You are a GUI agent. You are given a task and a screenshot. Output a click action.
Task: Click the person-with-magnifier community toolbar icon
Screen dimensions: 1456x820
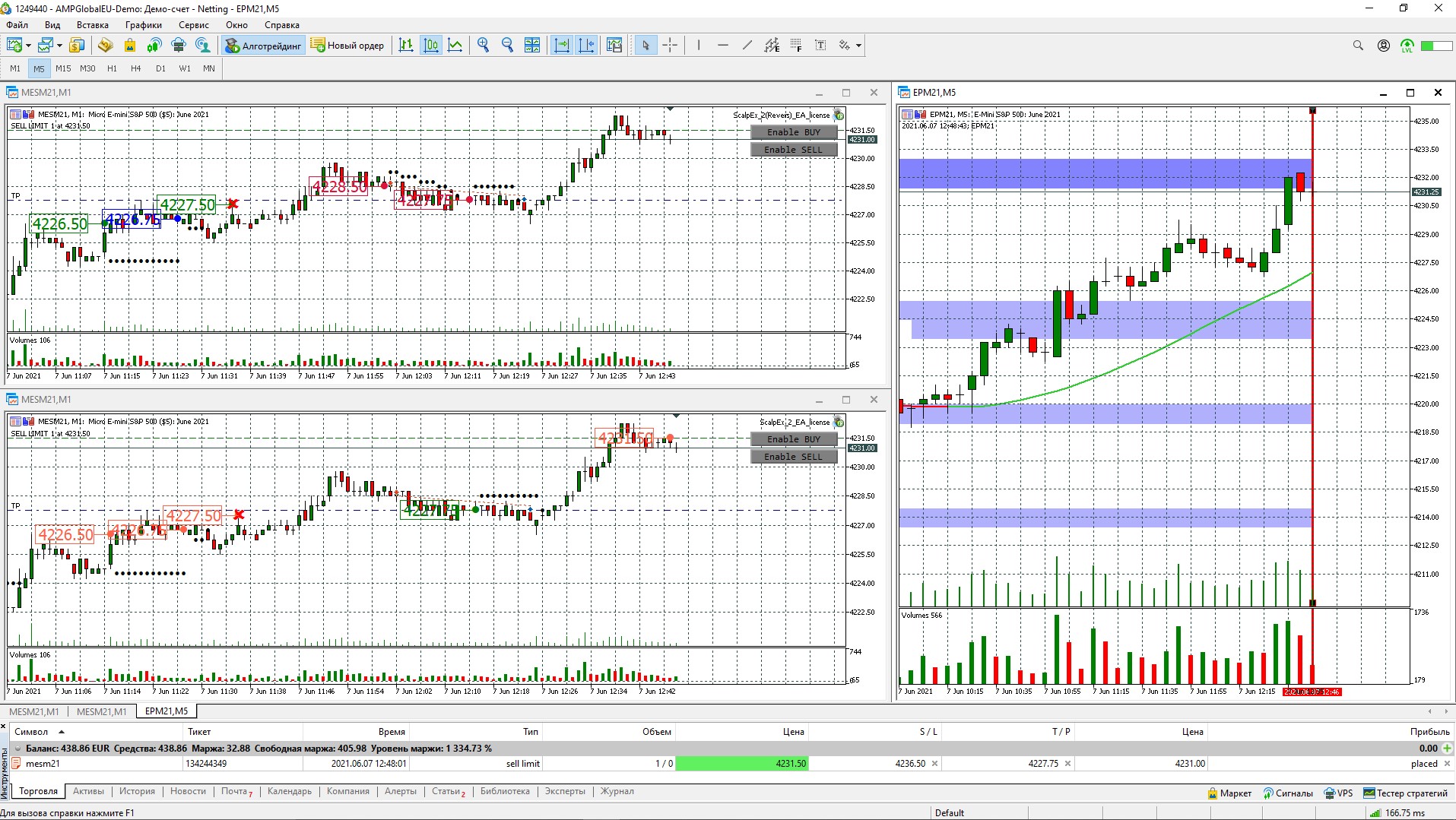203,46
